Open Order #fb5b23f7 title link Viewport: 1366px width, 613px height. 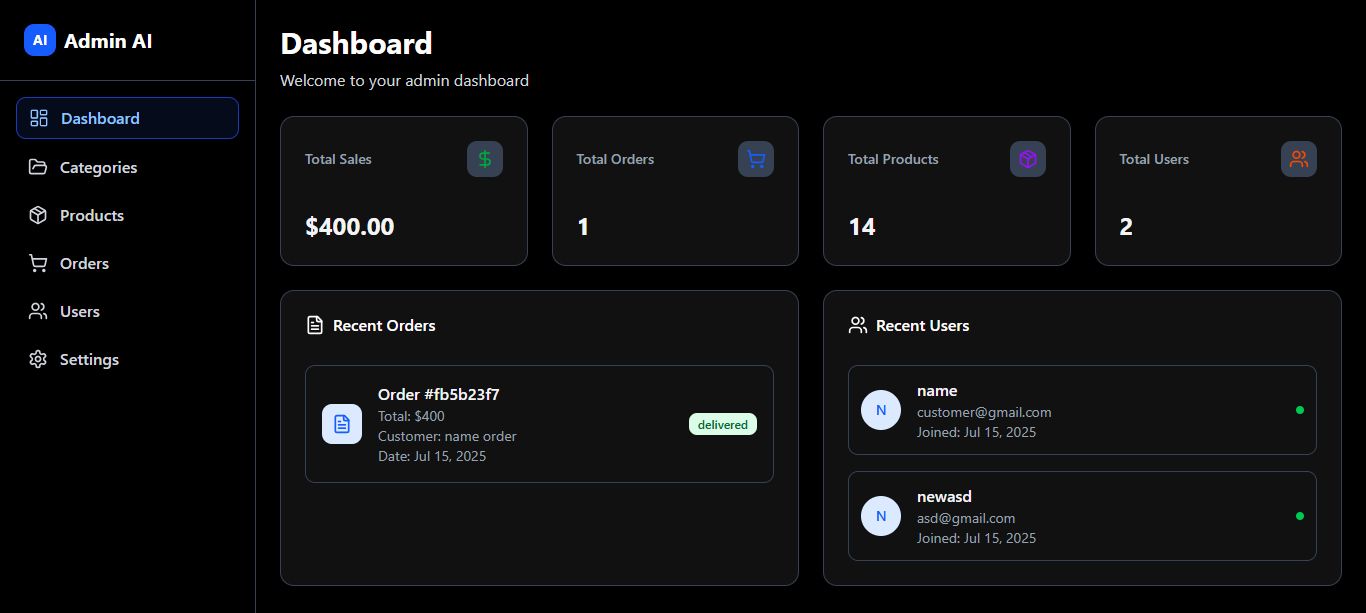pos(438,394)
